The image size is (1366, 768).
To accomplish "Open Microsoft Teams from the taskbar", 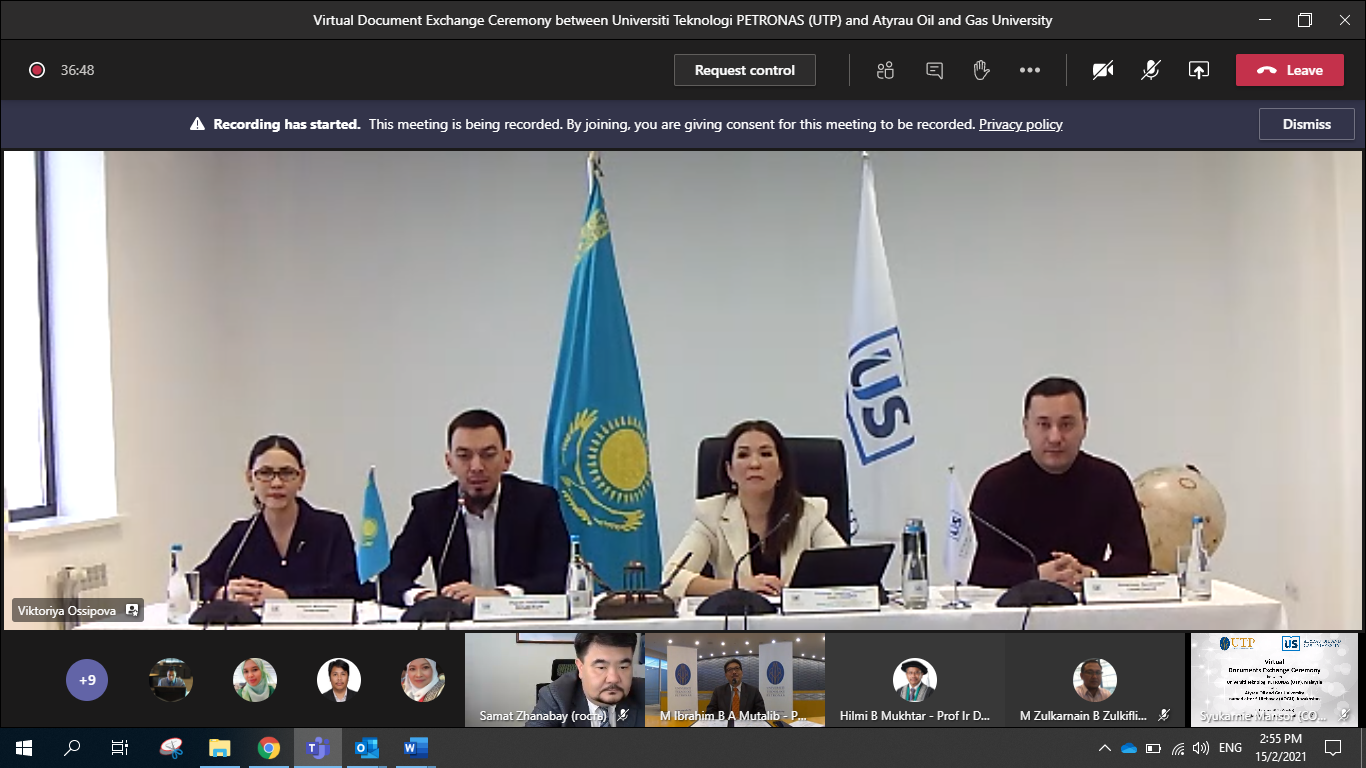I will (318, 747).
